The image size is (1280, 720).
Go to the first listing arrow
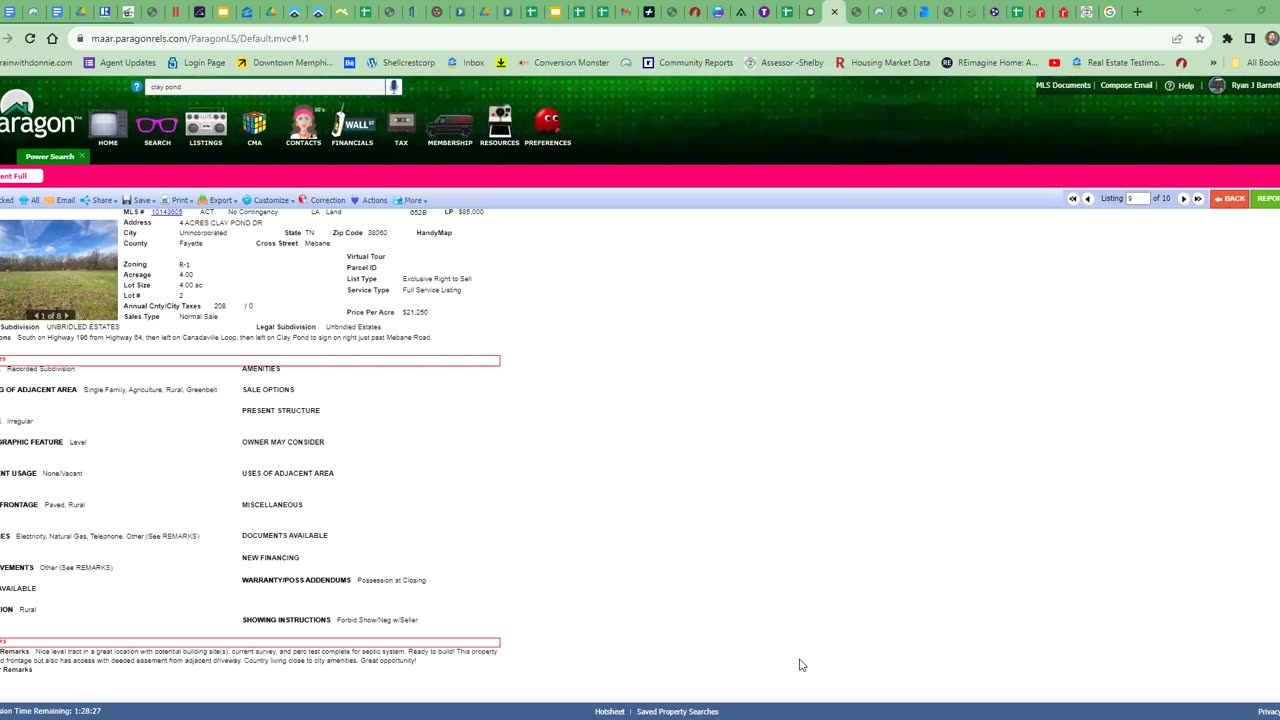point(1073,199)
